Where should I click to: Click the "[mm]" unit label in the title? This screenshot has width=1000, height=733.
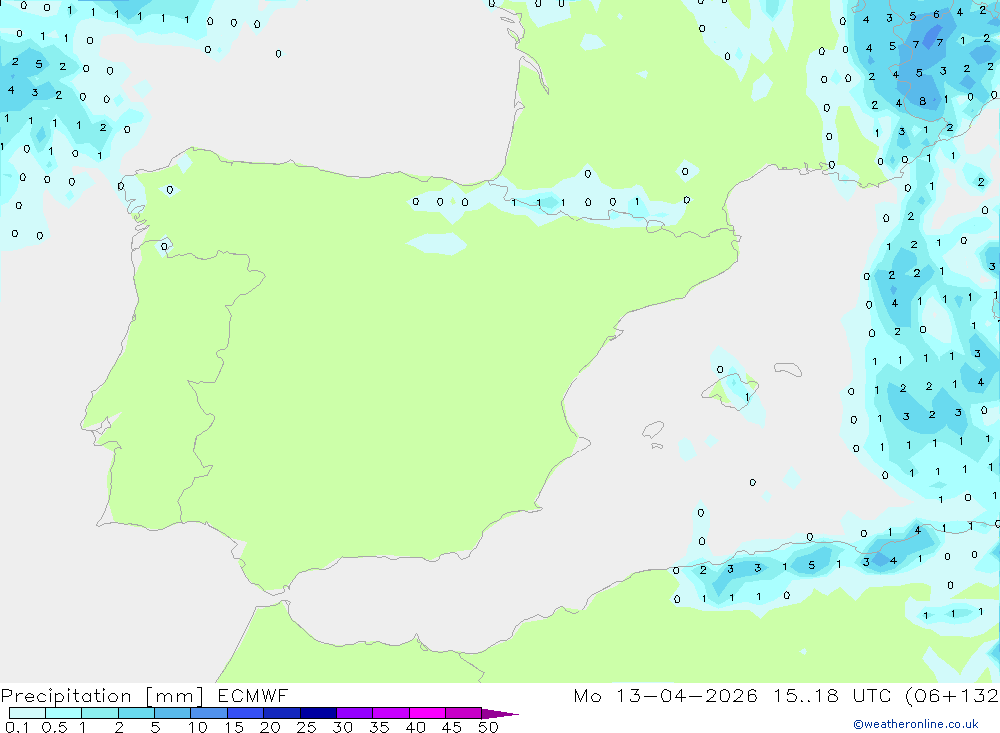[x=174, y=696]
